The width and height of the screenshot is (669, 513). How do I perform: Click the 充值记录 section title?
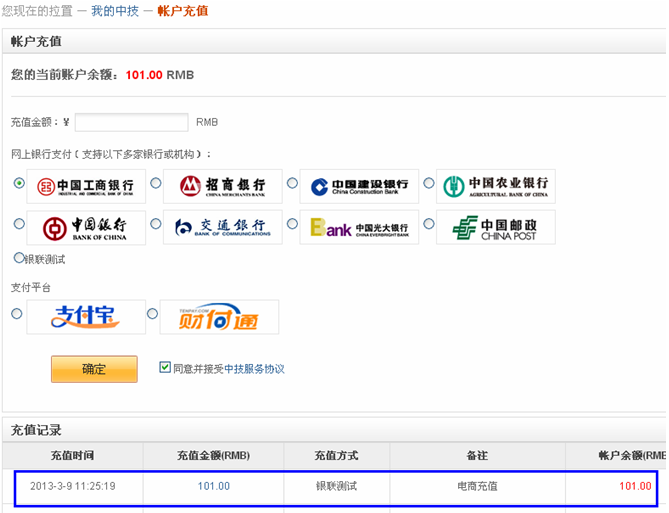tap(36, 430)
